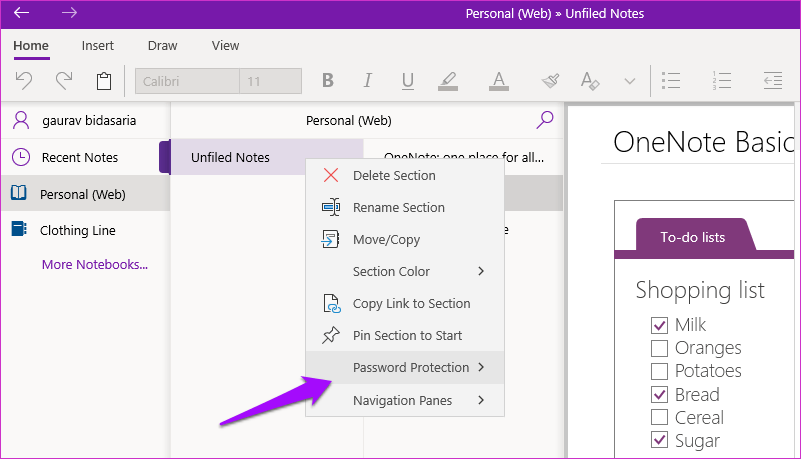Switch to the Home ribbon tab
801x459 pixels.
(31, 45)
